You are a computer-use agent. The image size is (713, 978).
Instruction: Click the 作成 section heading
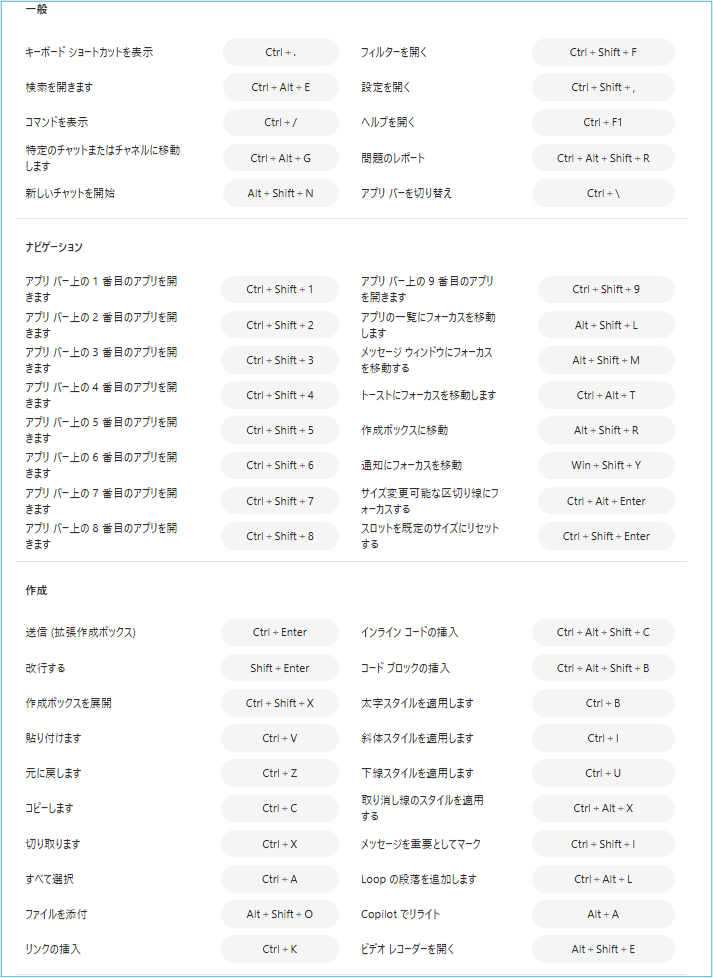click(37, 591)
